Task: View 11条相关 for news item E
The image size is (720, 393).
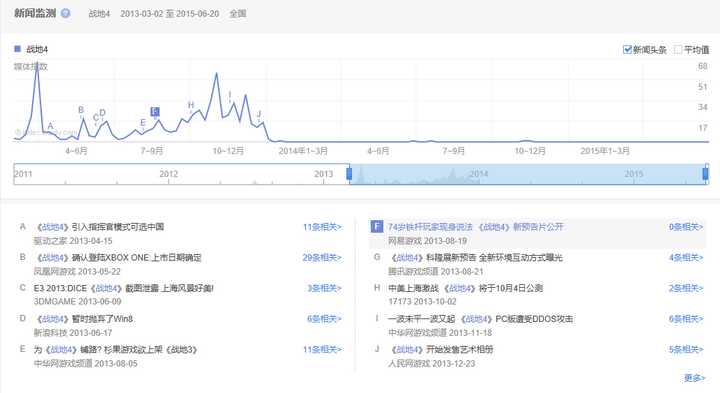Action: tap(322, 349)
